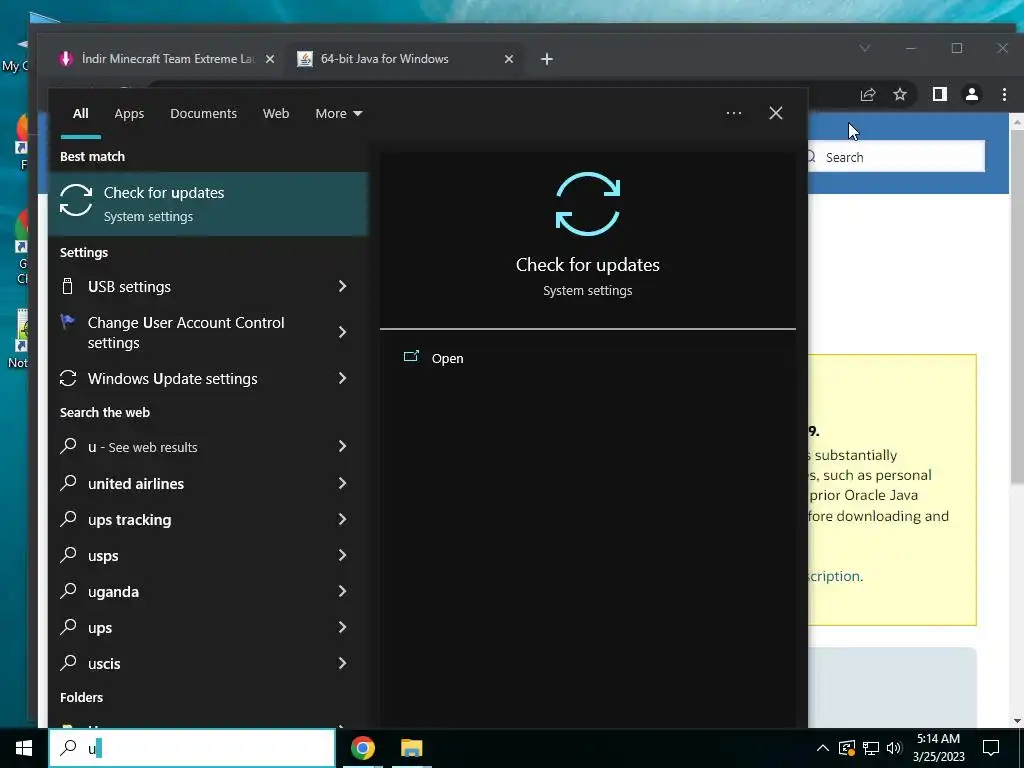Open File Explorer from the taskbar
Image resolution: width=1024 pixels, height=768 pixels.
coord(411,748)
